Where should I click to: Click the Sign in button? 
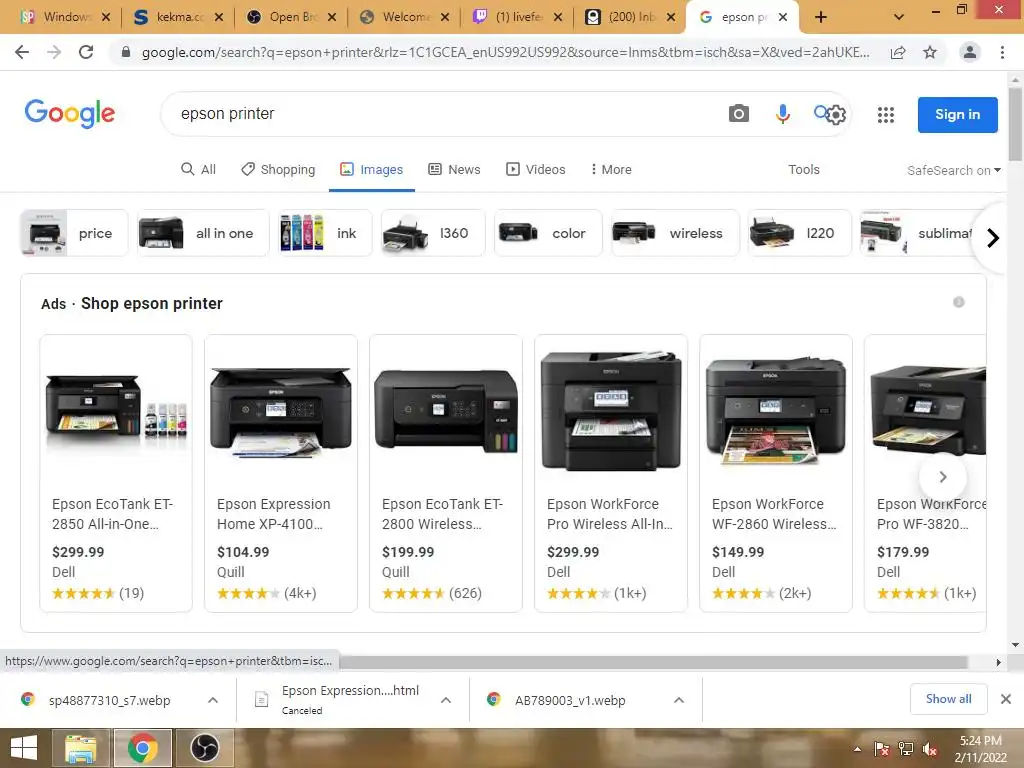tap(957, 114)
